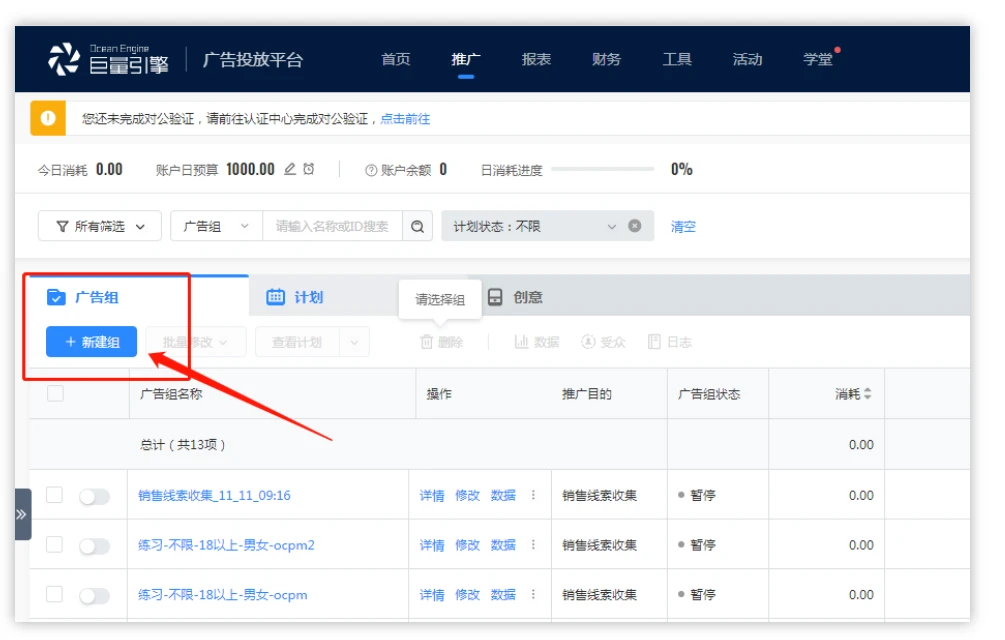Toggle switch for 销售线索收集_11_11_09:16 ad group
1005x640 pixels.
(x=94, y=496)
